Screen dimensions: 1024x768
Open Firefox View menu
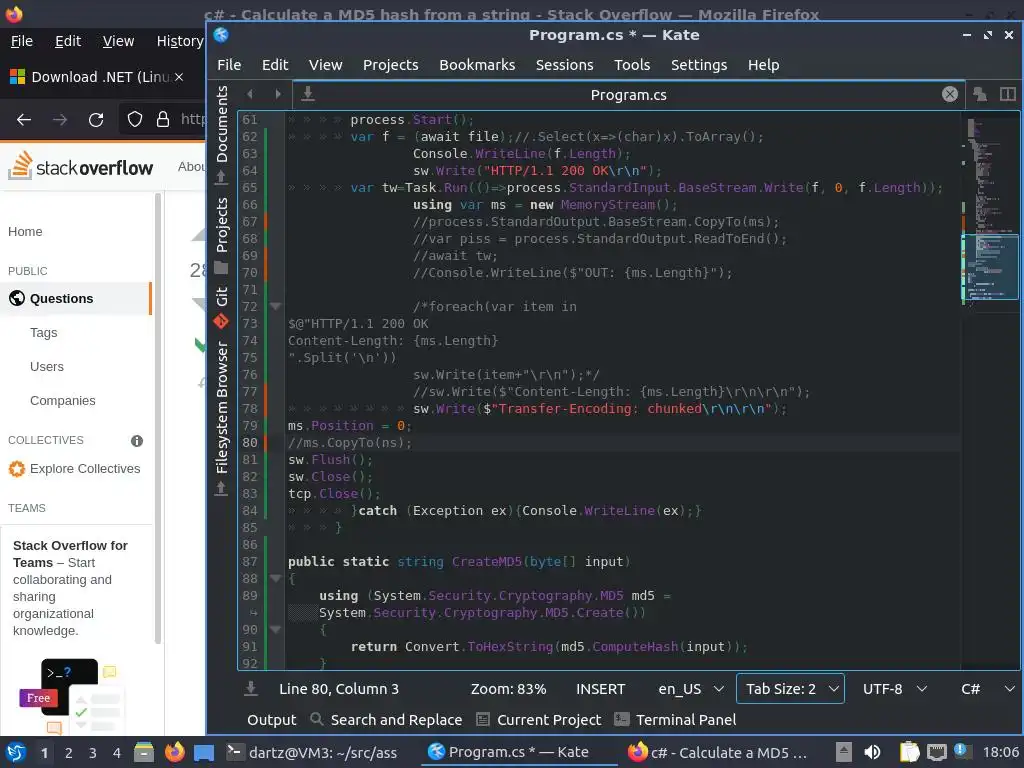(118, 41)
